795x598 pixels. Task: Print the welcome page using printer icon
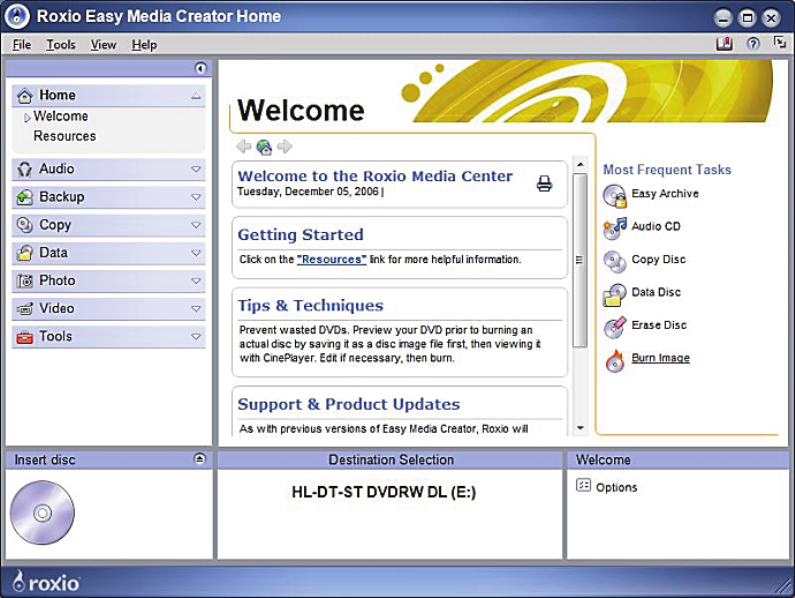click(544, 183)
